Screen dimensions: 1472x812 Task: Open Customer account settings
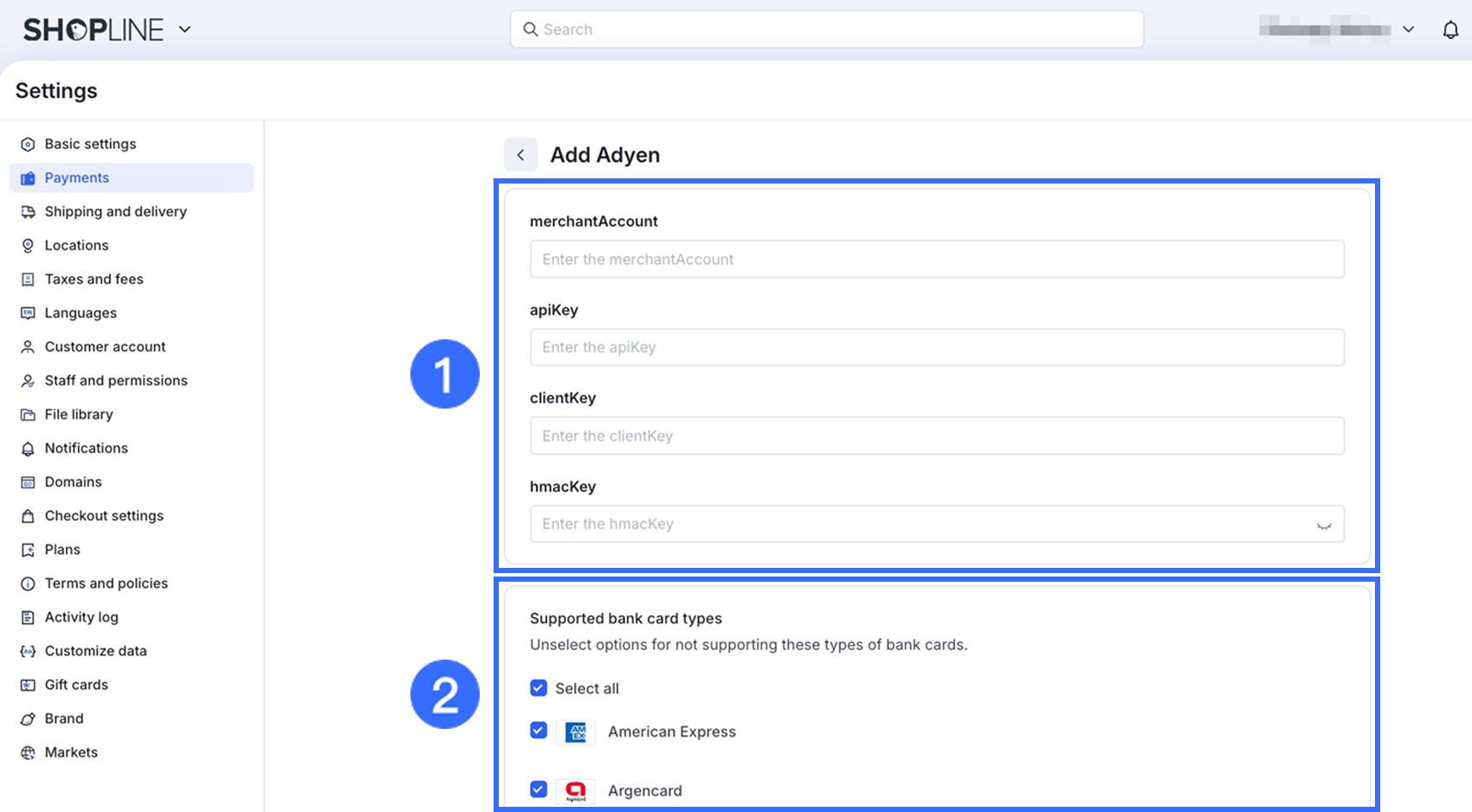pos(132,346)
